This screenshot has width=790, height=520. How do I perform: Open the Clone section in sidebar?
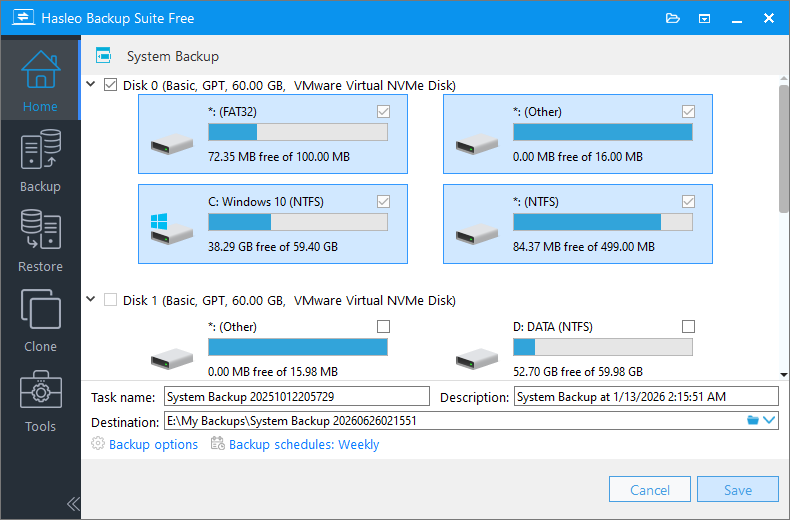pos(40,321)
